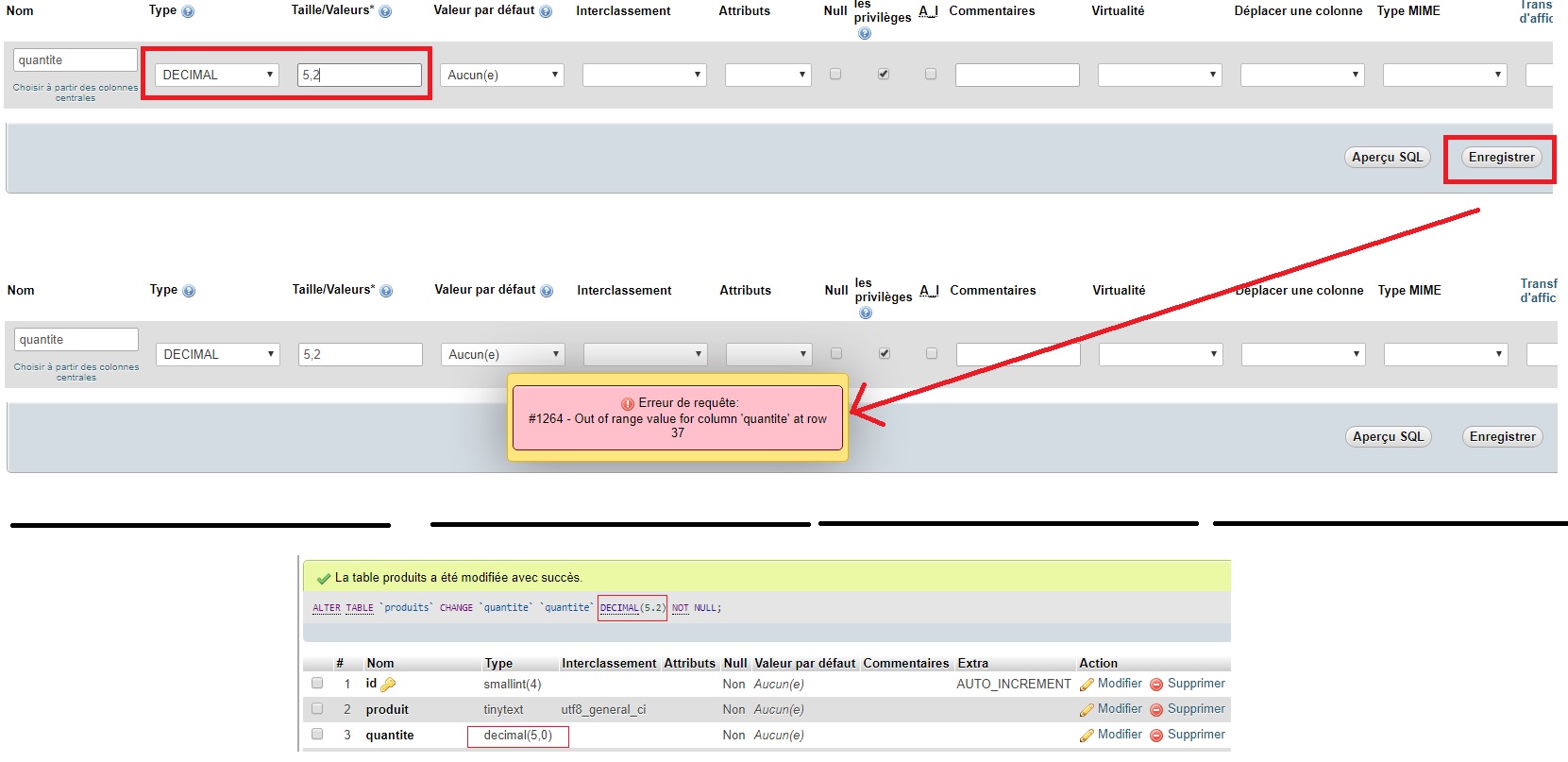
Task: Open the Attributs dropdown in the upper form
Action: (x=768, y=75)
